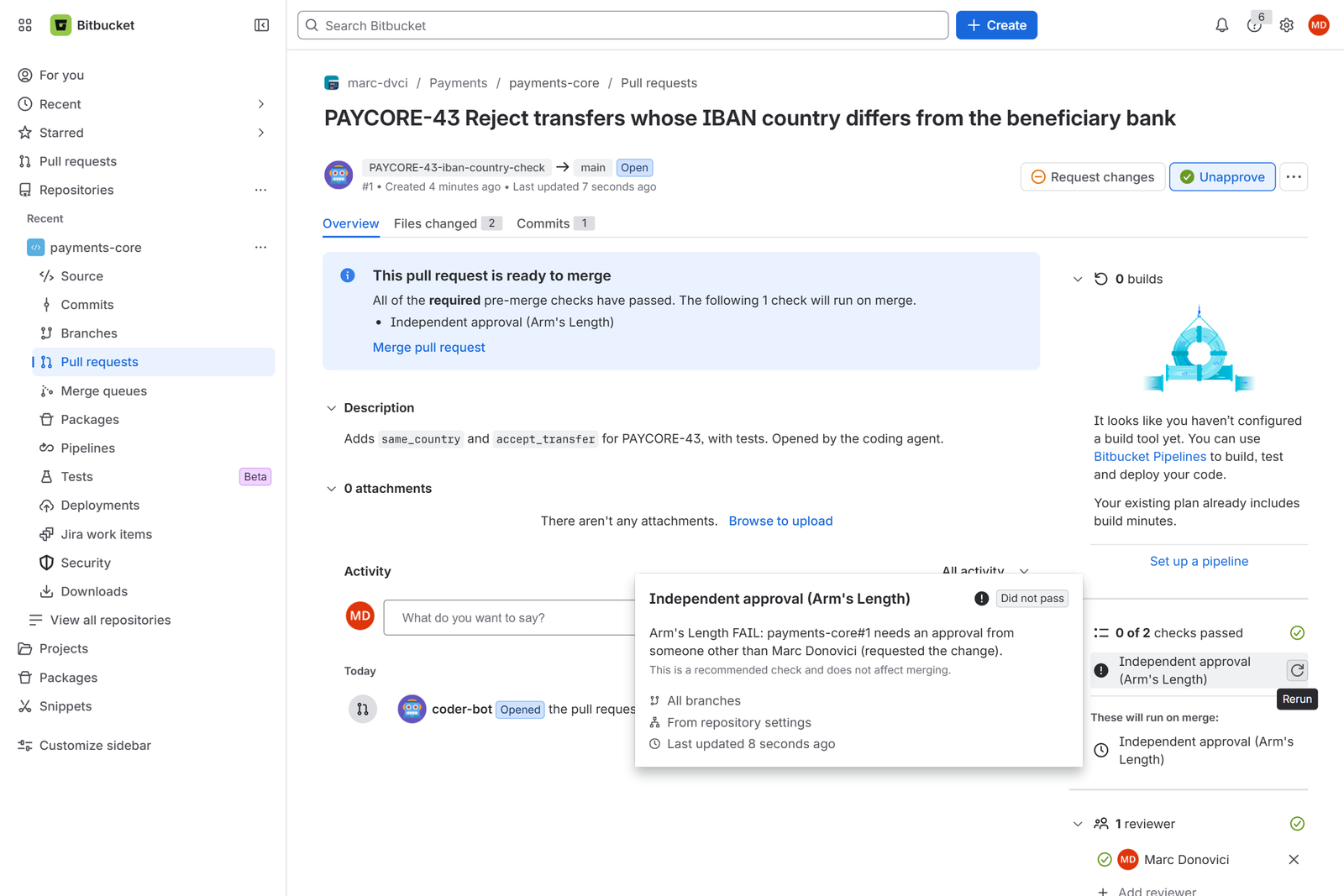Collapse the 0 builds section
The height and width of the screenshot is (896, 1344).
[1078, 279]
